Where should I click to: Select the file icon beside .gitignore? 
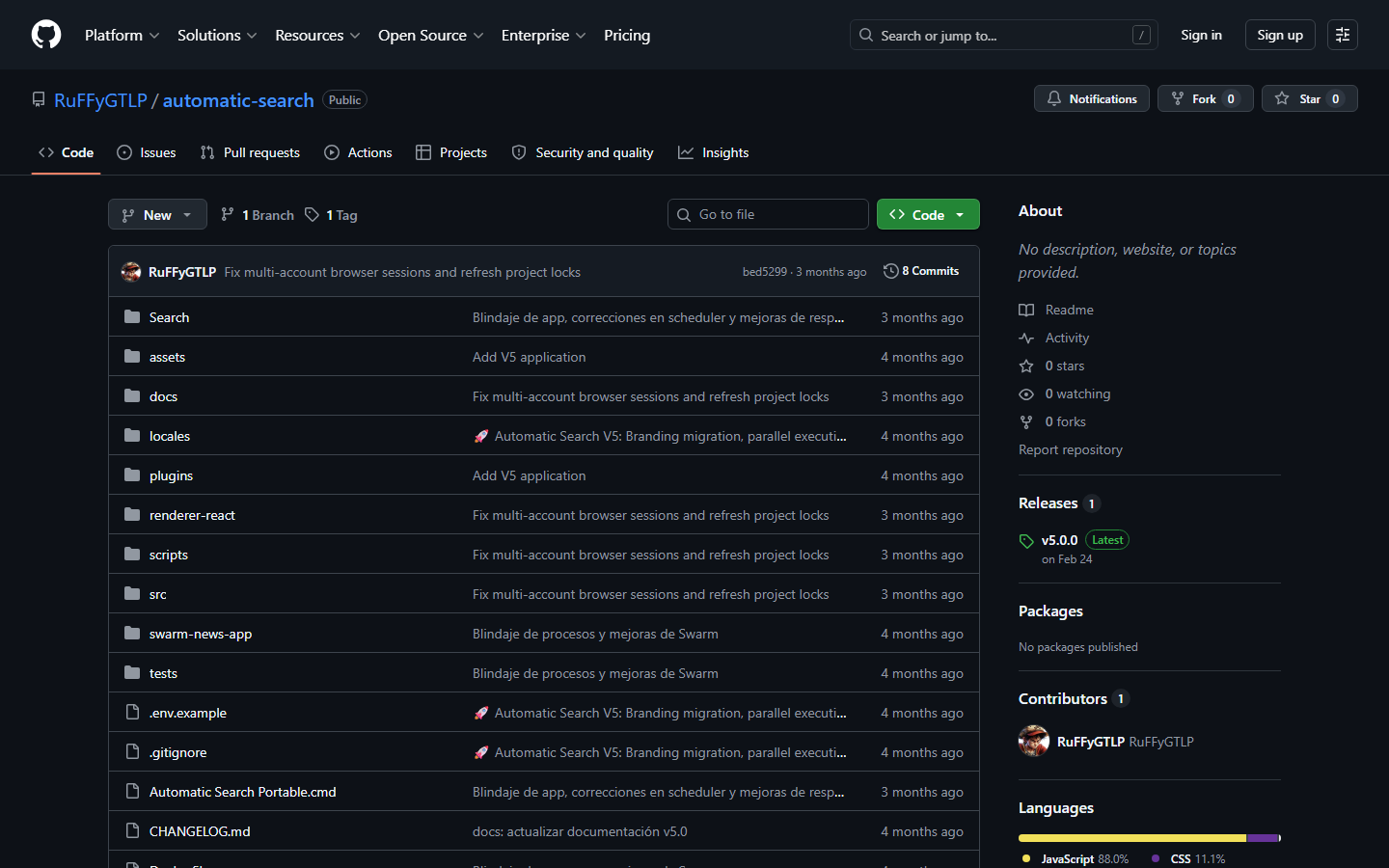(132, 751)
